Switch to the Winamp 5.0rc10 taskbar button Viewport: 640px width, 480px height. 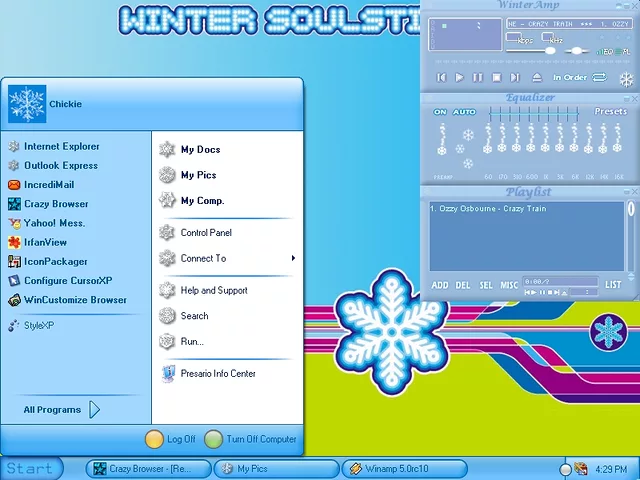tap(404, 469)
